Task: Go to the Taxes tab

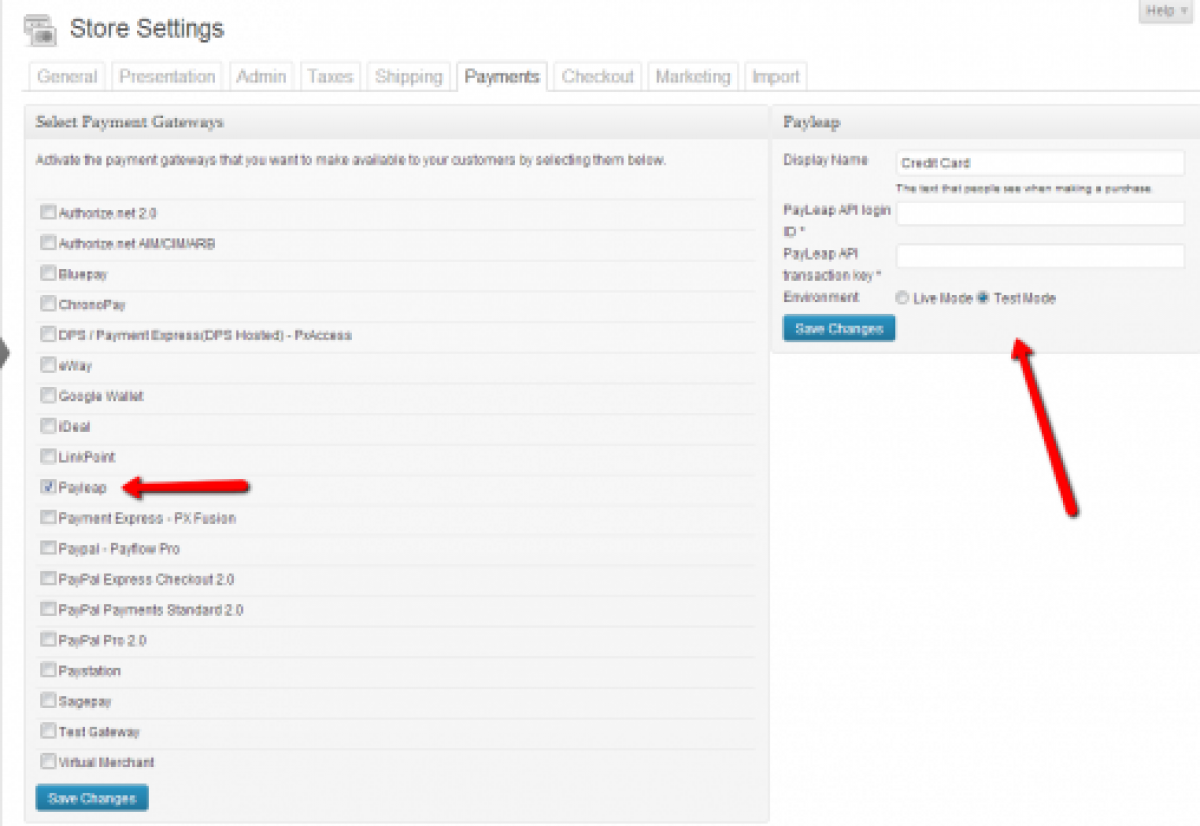Action: click(330, 77)
